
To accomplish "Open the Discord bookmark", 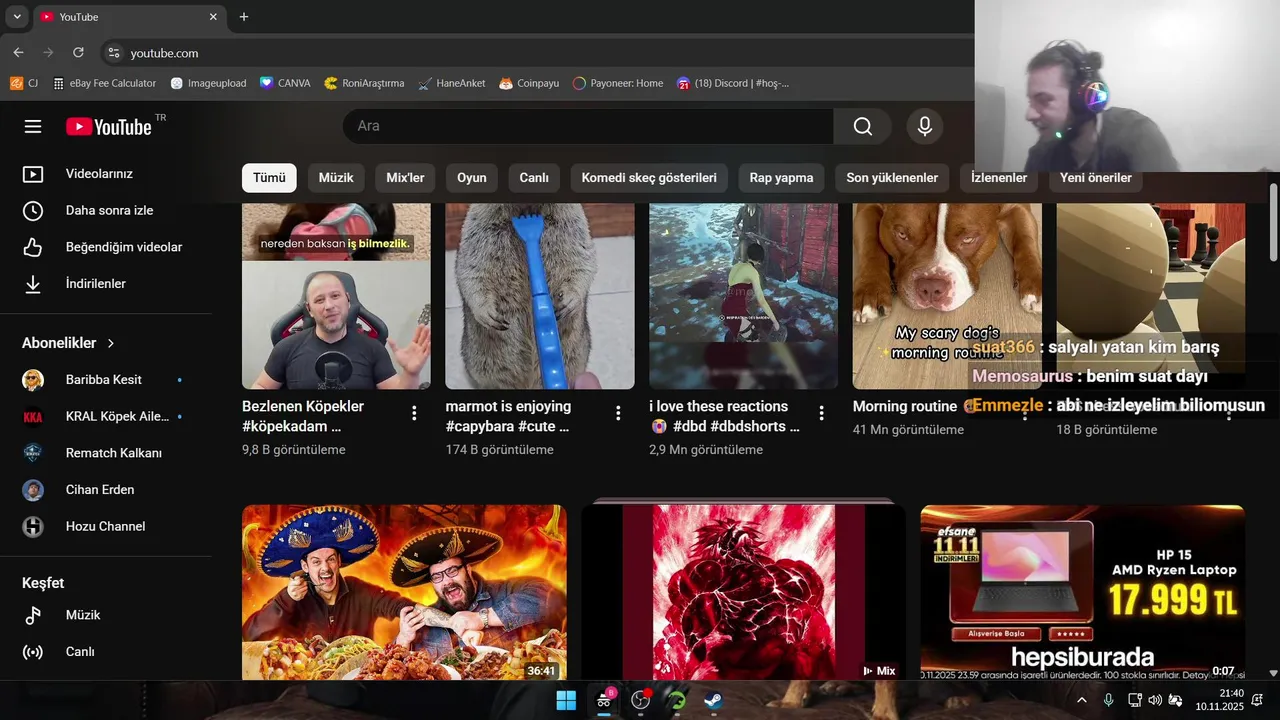I will click(733, 83).
